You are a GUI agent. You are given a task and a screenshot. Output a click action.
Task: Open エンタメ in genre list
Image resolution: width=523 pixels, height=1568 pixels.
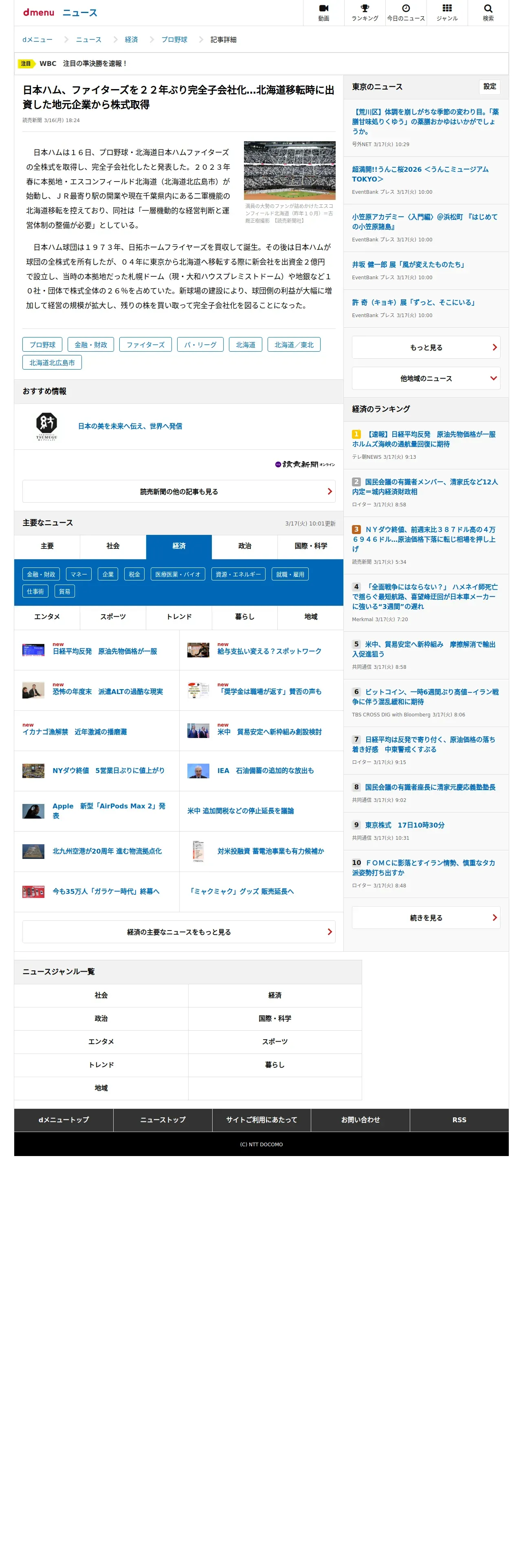click(x=101, y=1042)
